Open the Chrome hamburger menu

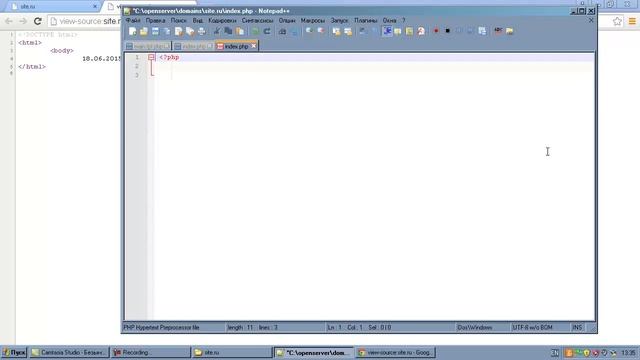coord(632,21)
